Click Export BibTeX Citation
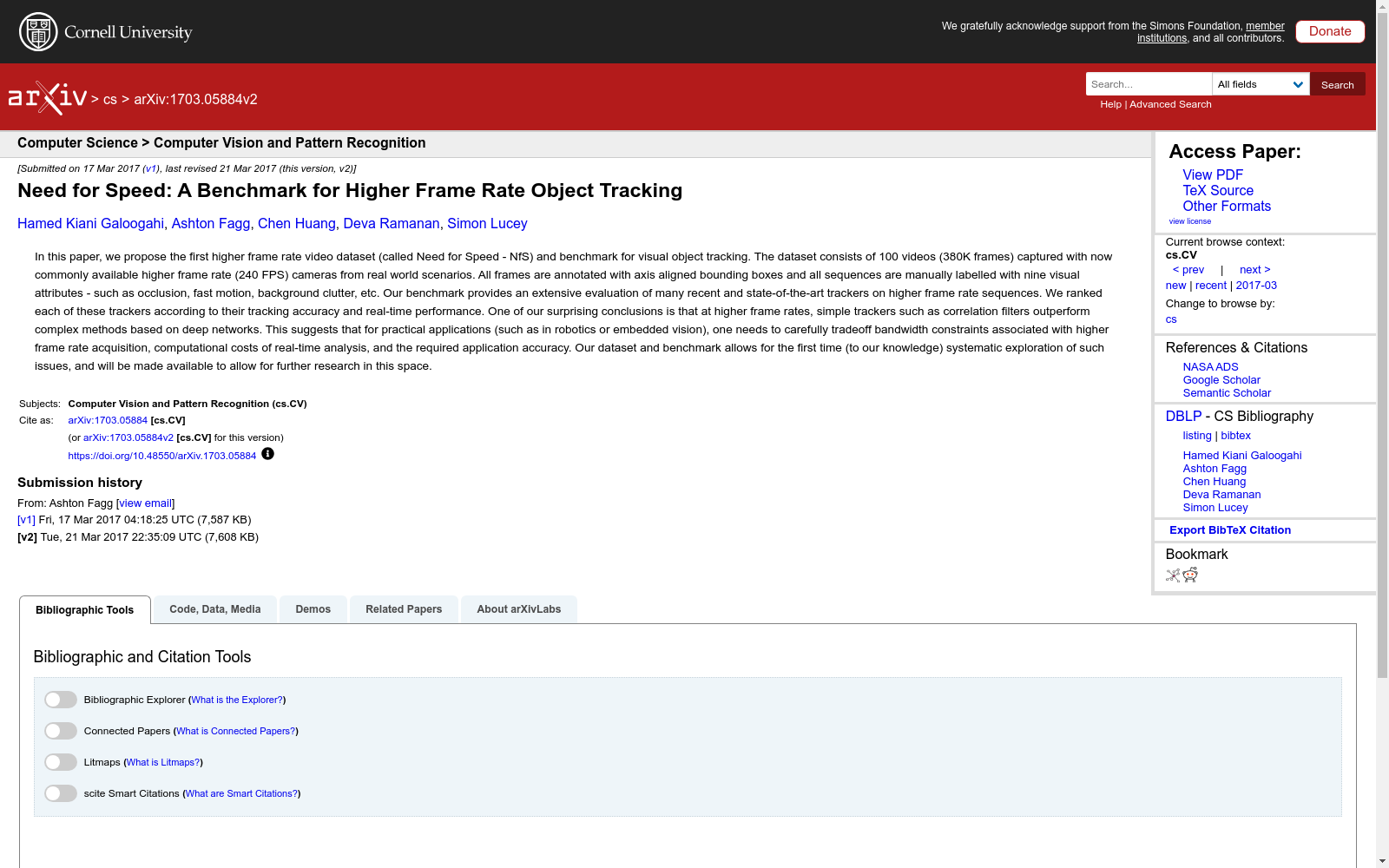This screenshot has width=1389, height=868. coord(1230,530)
